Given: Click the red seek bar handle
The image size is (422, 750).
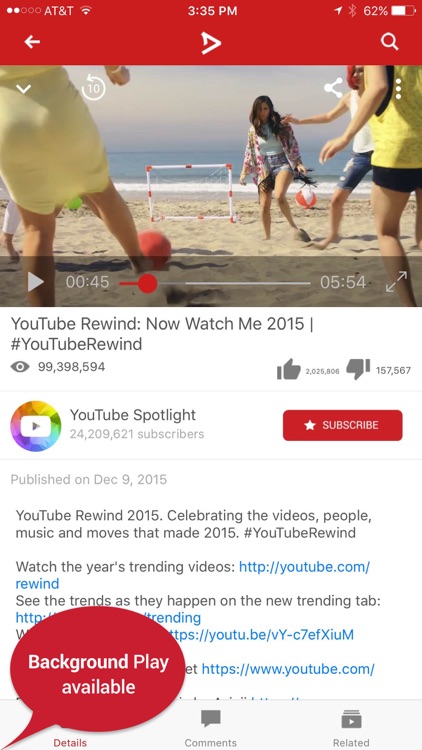Looking at the screenshot, I should click(147, 283).
